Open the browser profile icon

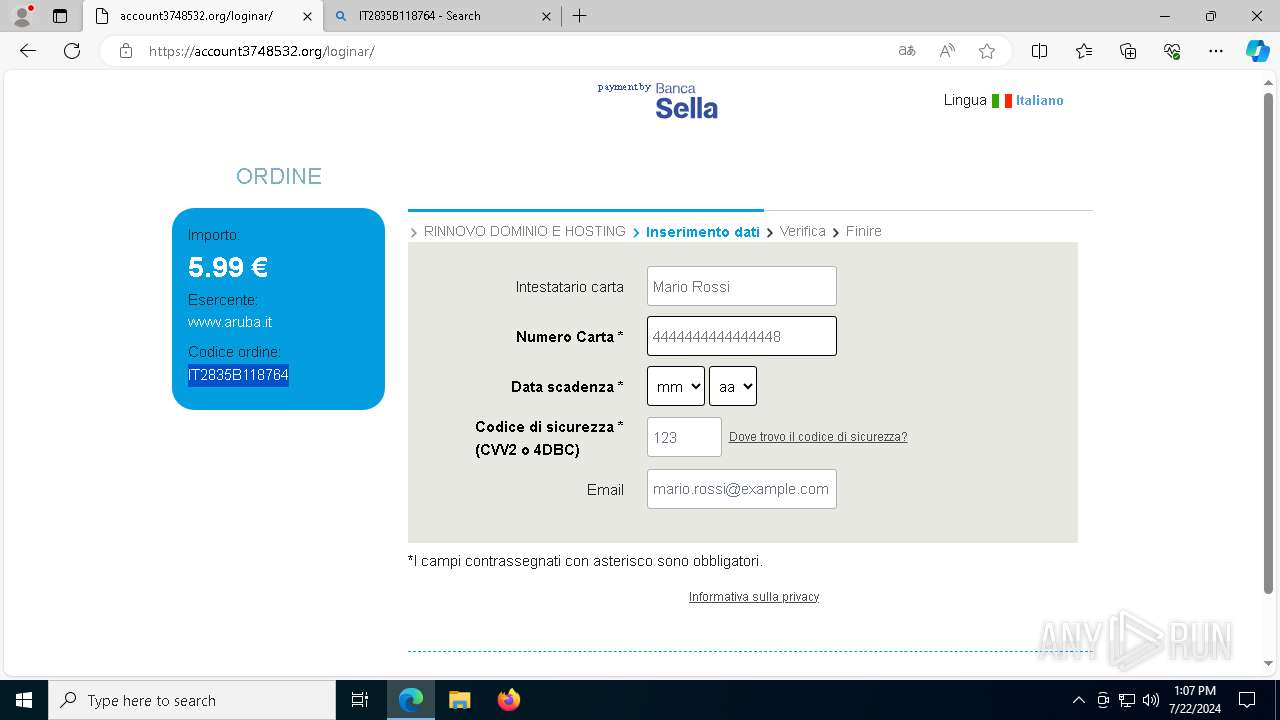click(x=21, y=16)
